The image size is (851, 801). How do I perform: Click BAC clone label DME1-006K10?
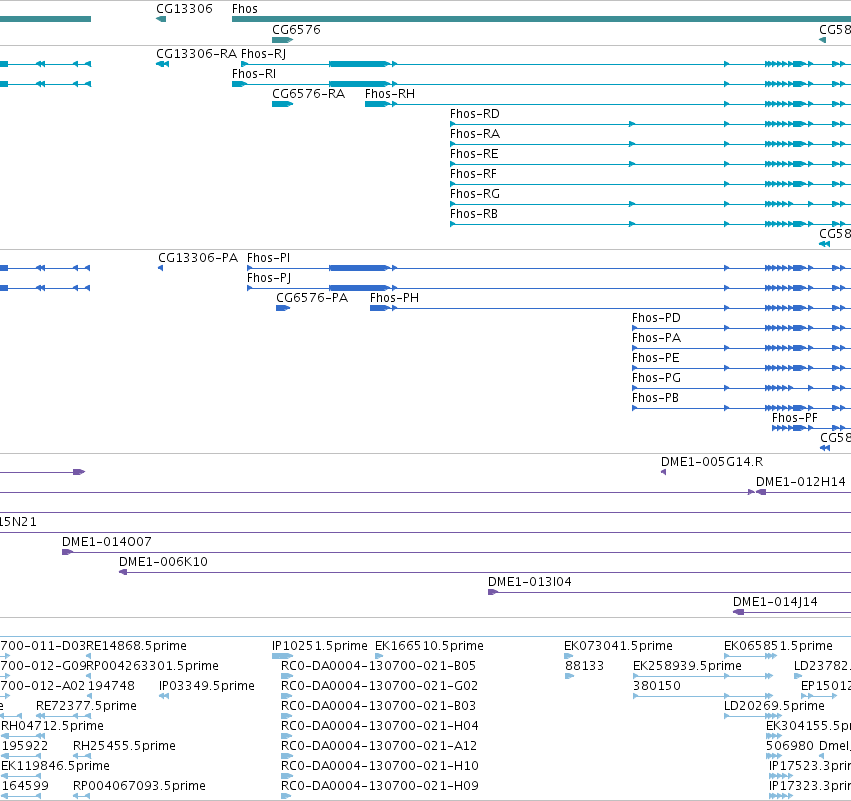163,562
